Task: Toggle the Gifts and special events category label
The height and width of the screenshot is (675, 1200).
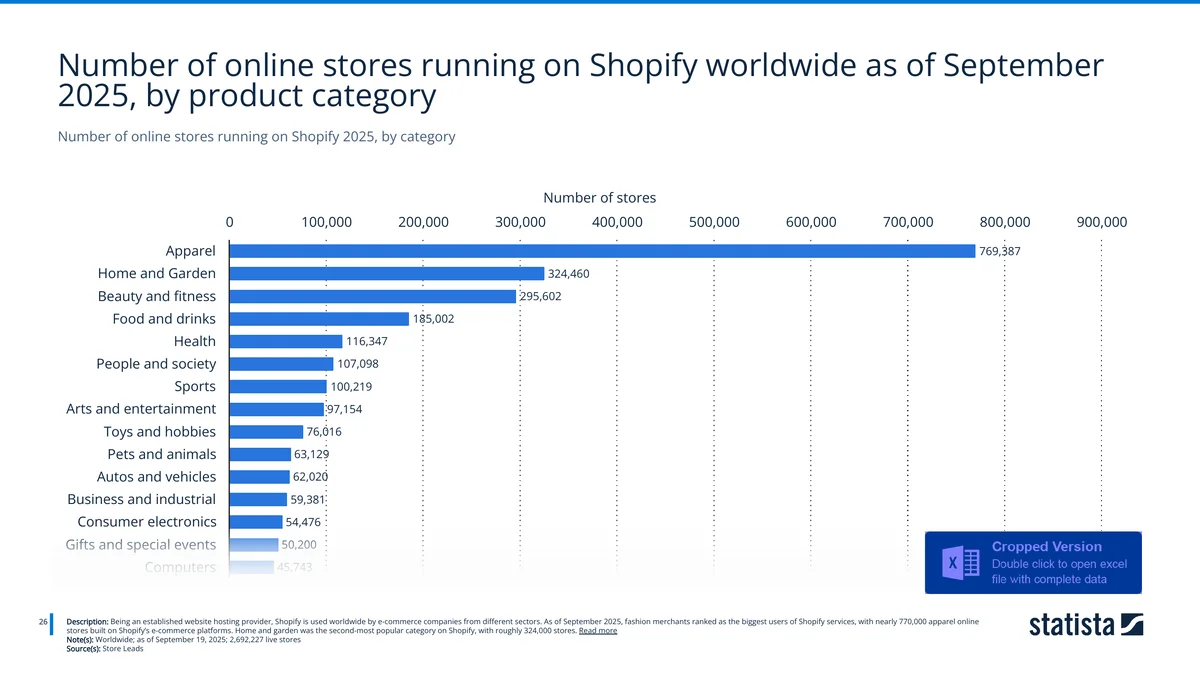Action: pyautogui.click(x=140, y=544)
